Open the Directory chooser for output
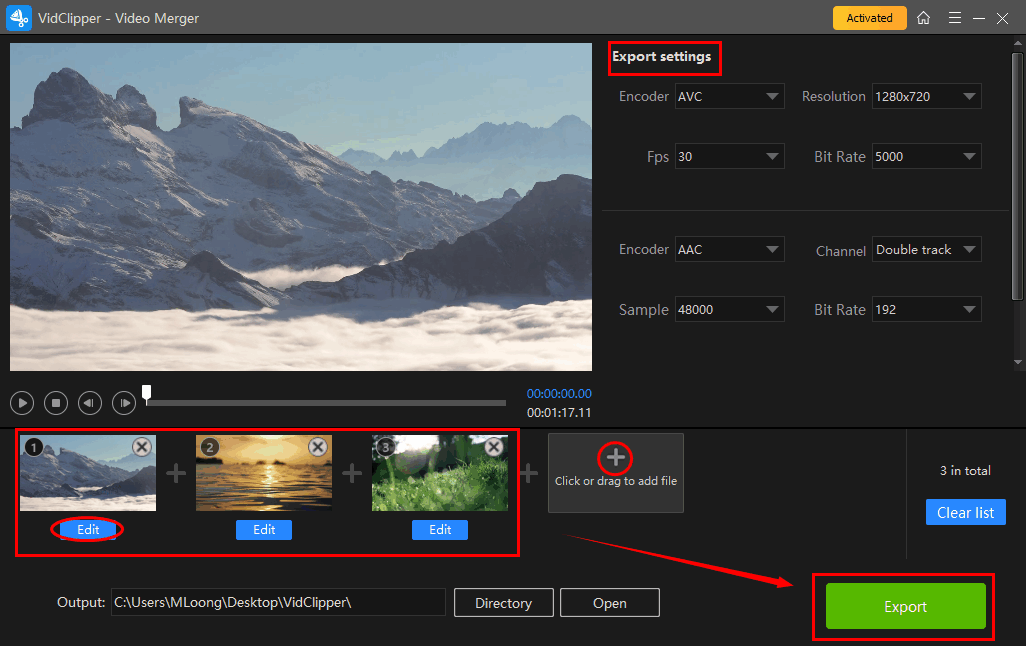The height and width of the screenshot is (646, 1026). tap(503, 603)
